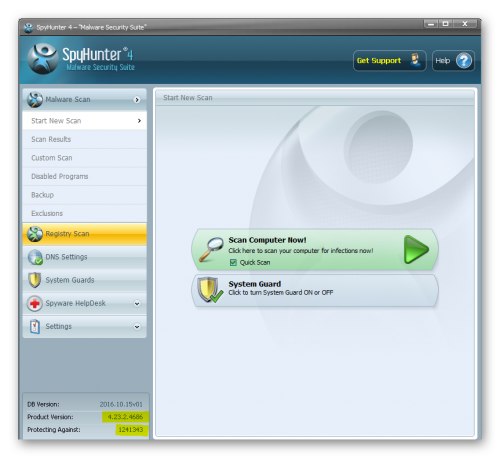Click the SpyHunter logo icon in header
The width and height of the screenshot is (500, 458).
tap(42, 58)
